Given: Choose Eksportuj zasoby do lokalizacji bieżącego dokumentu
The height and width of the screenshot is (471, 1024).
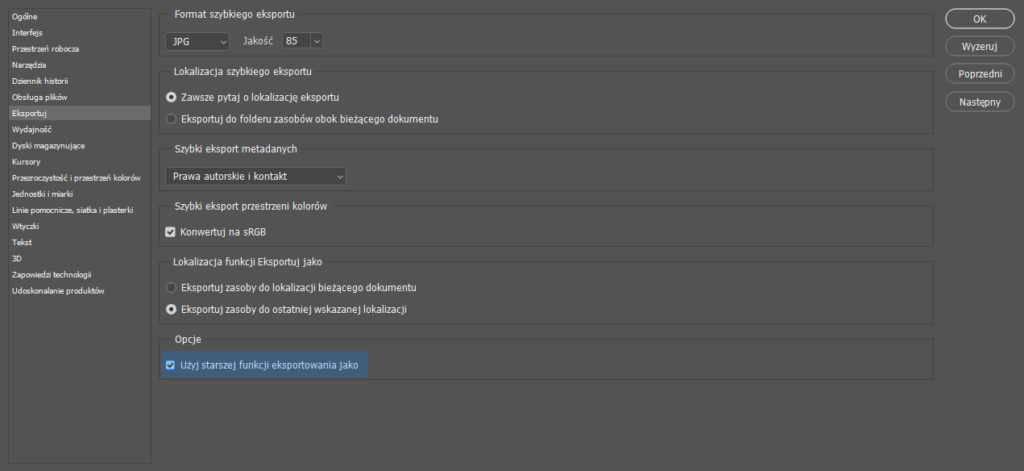Looking at the screenshot, I should tap(171, 288).
